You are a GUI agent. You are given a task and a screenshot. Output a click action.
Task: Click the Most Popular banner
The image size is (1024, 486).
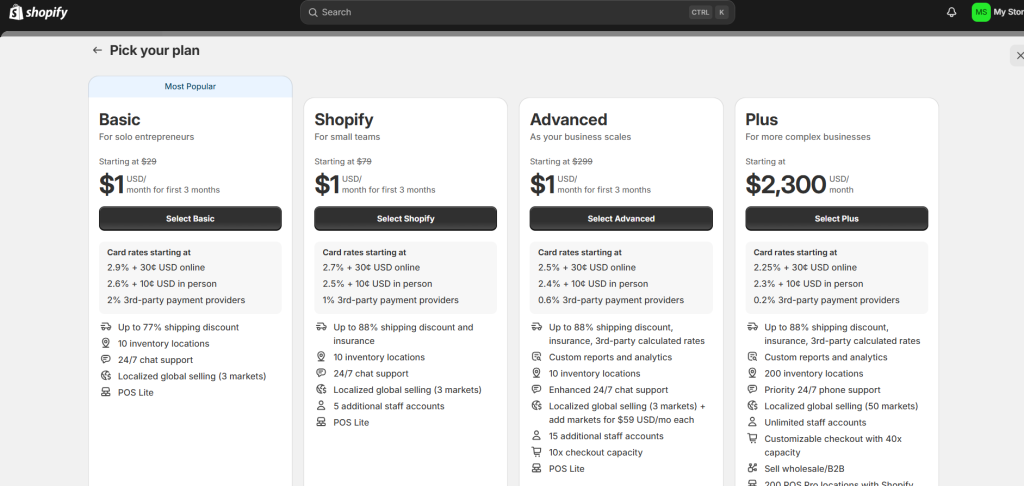[x=190, y=87]
